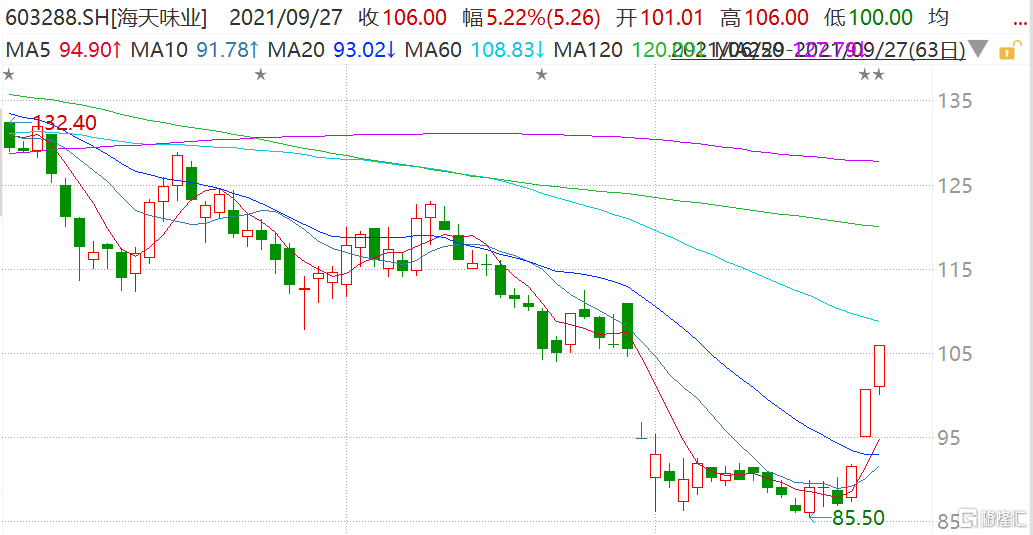Image resolution: width=1033 pixels, height=535 pixels.
Task: Click the low price 低100.00
Action: tap(868, 18)
